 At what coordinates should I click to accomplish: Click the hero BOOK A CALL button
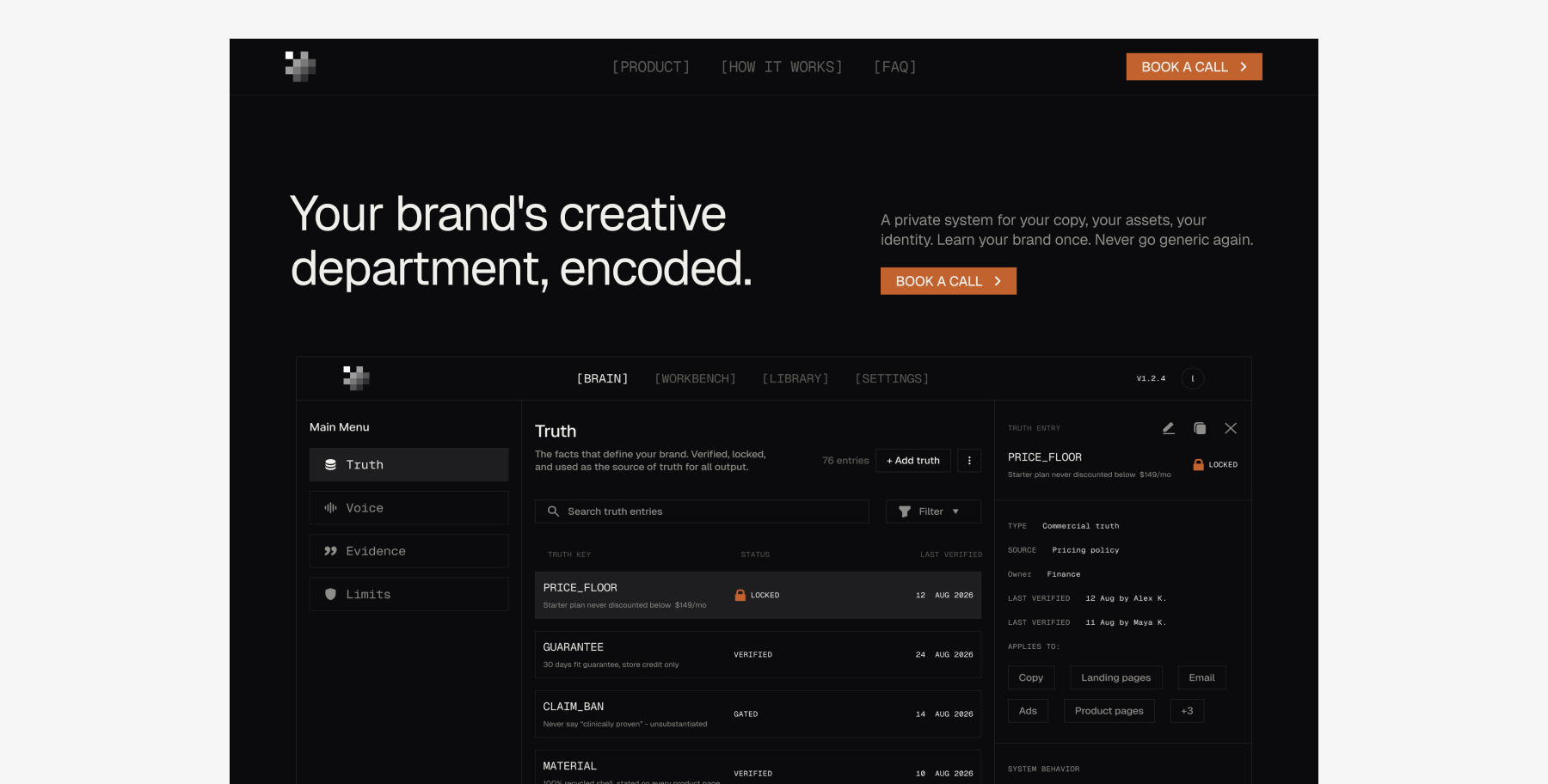click(x=949, y=281)
